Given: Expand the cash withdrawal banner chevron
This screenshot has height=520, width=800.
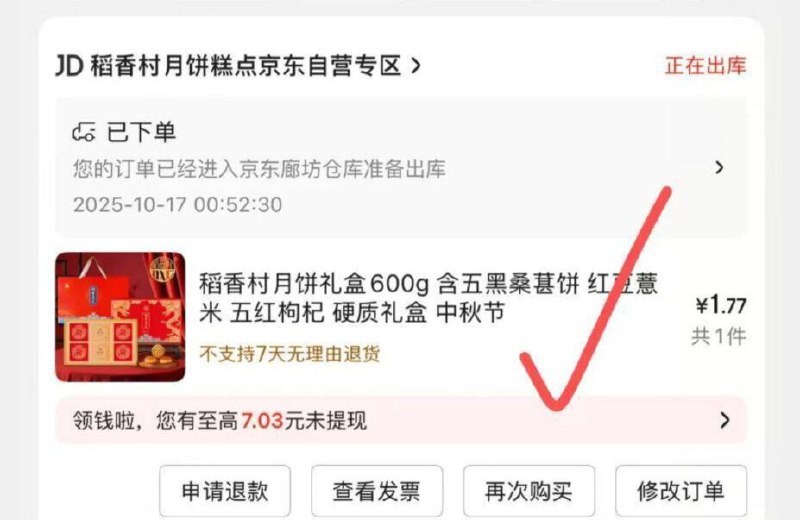Looking at the screenshot, I should click(x=724, y=420).
